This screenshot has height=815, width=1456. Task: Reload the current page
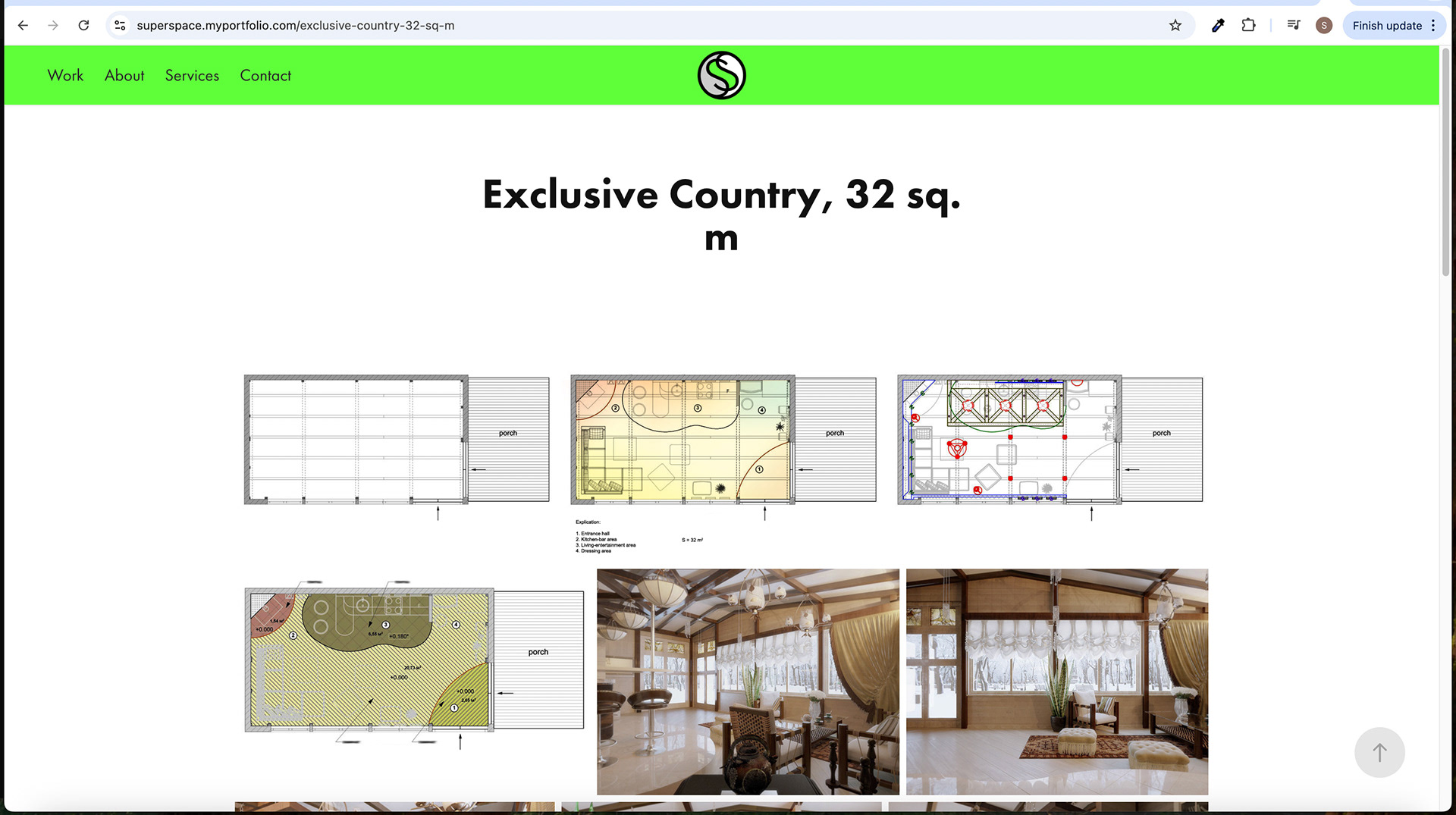click(x=83, y=25)
